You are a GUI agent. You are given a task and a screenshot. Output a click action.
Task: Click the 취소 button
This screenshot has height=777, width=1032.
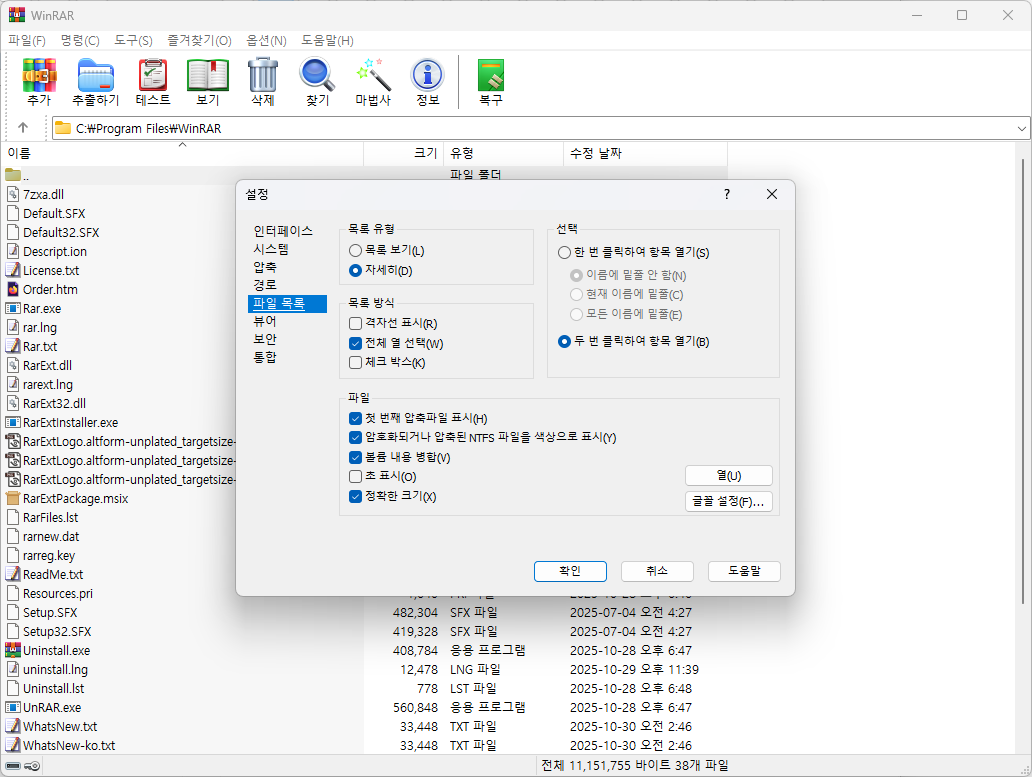pos(657,571)
